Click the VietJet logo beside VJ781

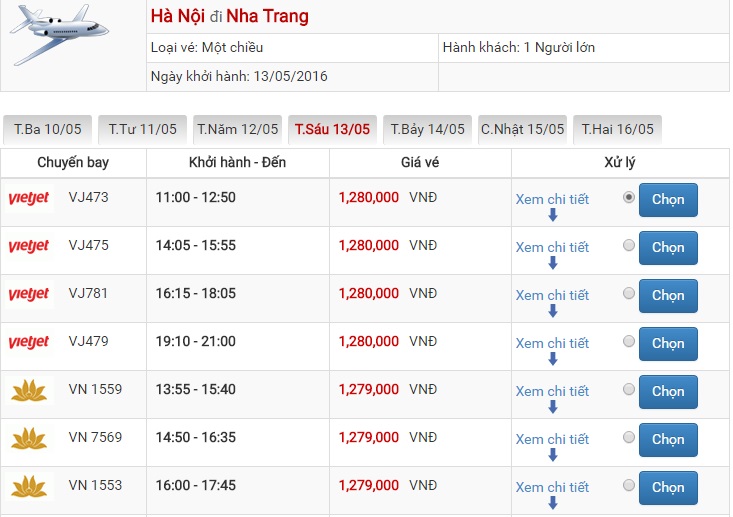tap(29, 295)
